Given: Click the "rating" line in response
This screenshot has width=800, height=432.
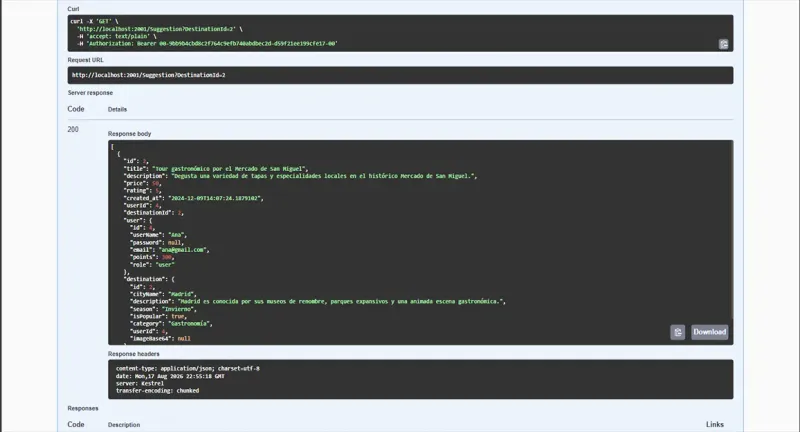Looking at the screenshot, I should click(143, 191).
